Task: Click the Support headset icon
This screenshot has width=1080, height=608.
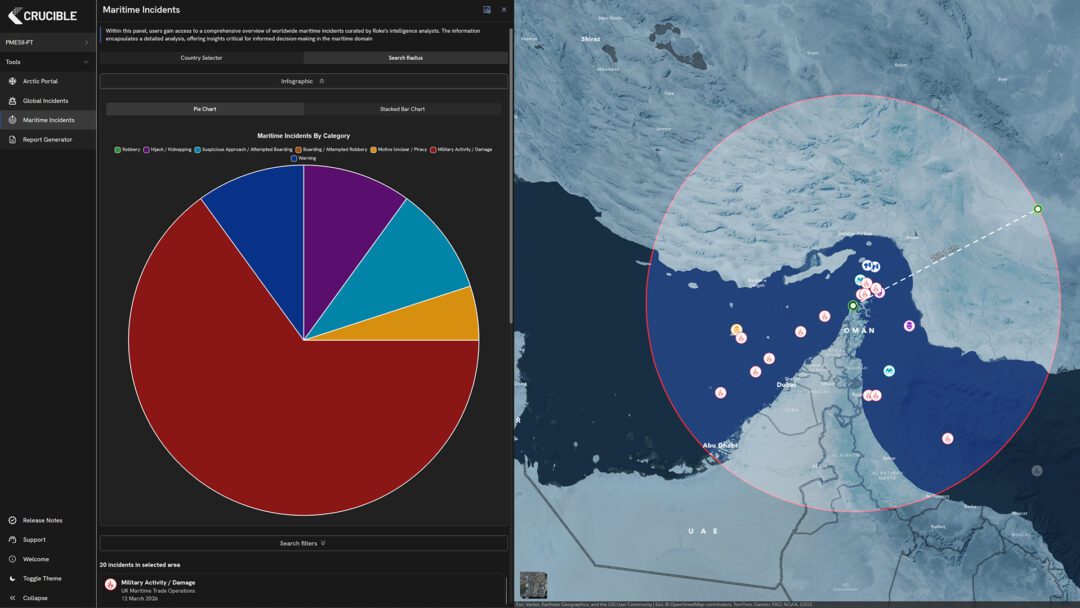Action: pos(13,540)
